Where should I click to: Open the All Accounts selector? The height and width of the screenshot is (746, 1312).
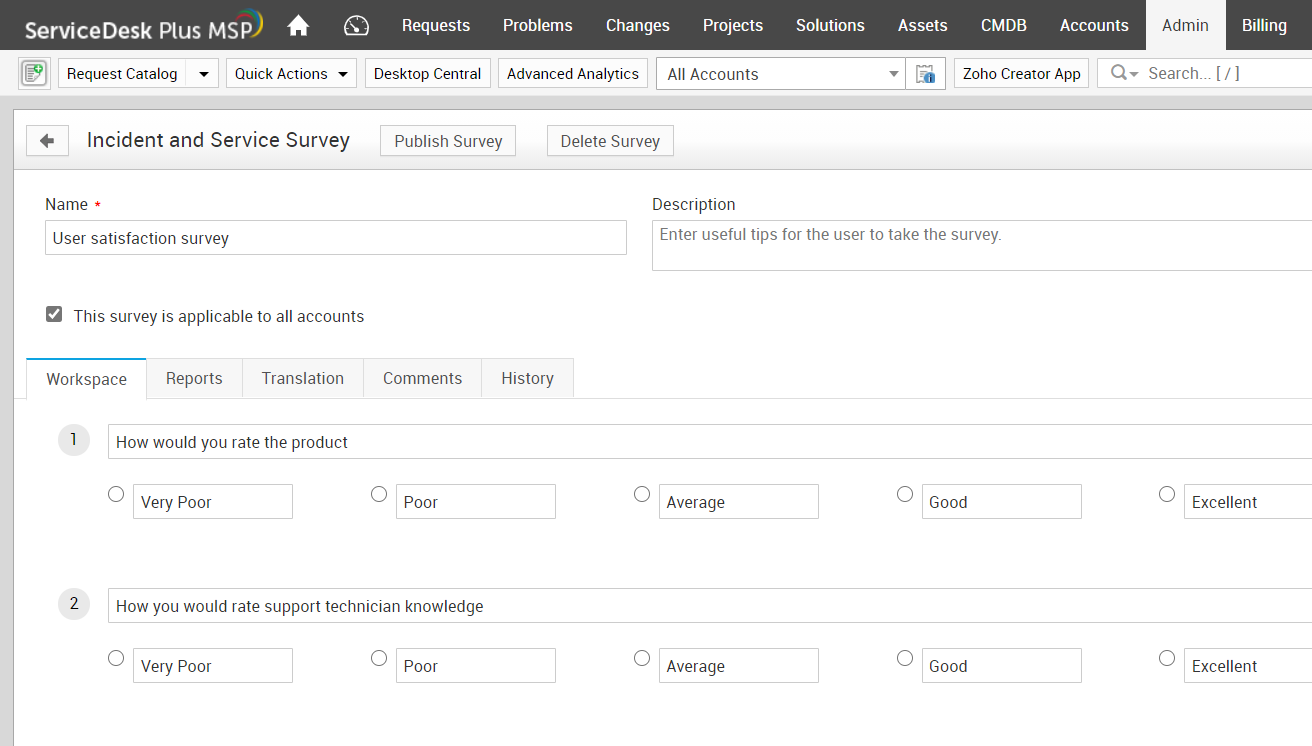(781, 74)
